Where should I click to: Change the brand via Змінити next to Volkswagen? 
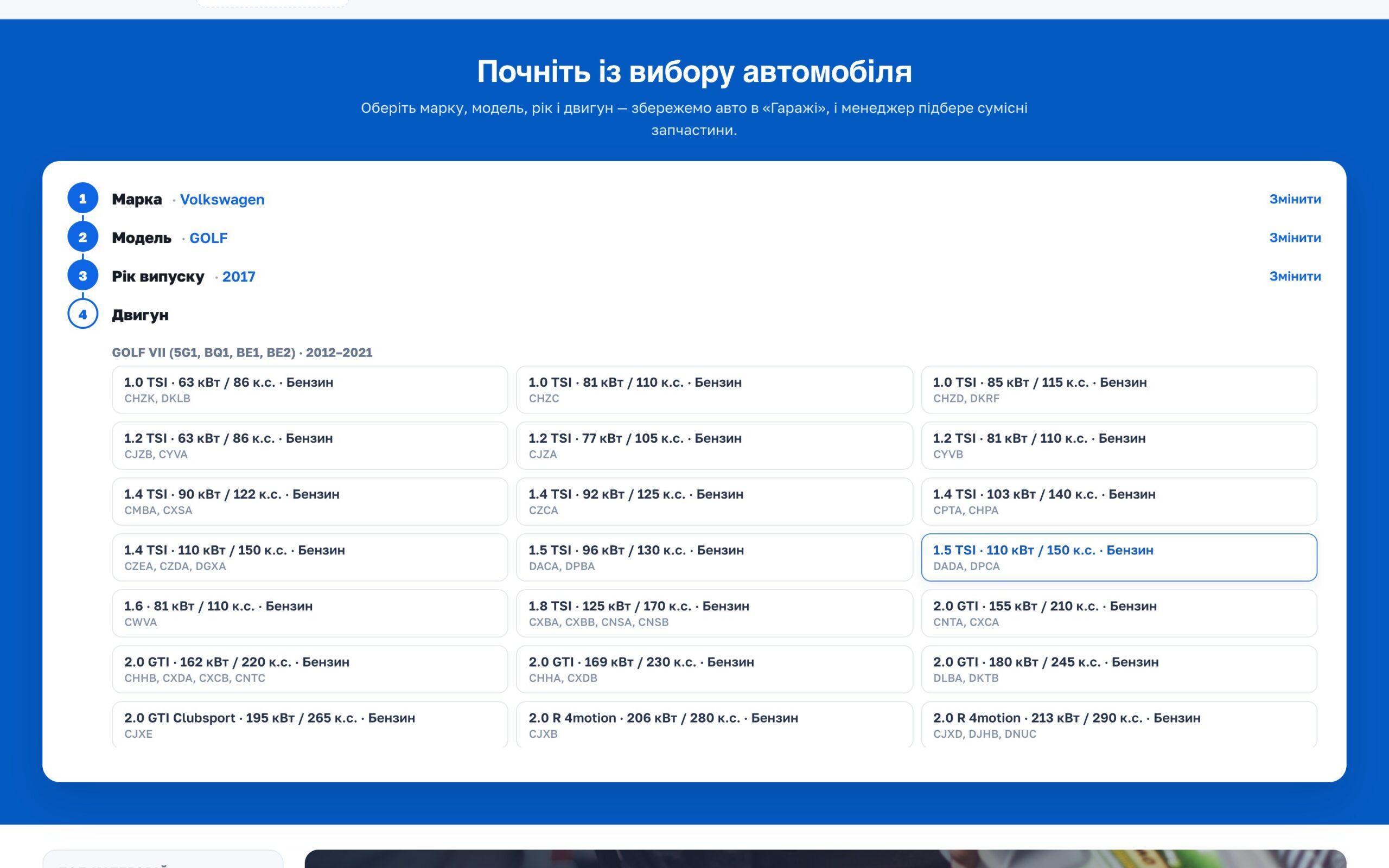(x=1294, y=199)
